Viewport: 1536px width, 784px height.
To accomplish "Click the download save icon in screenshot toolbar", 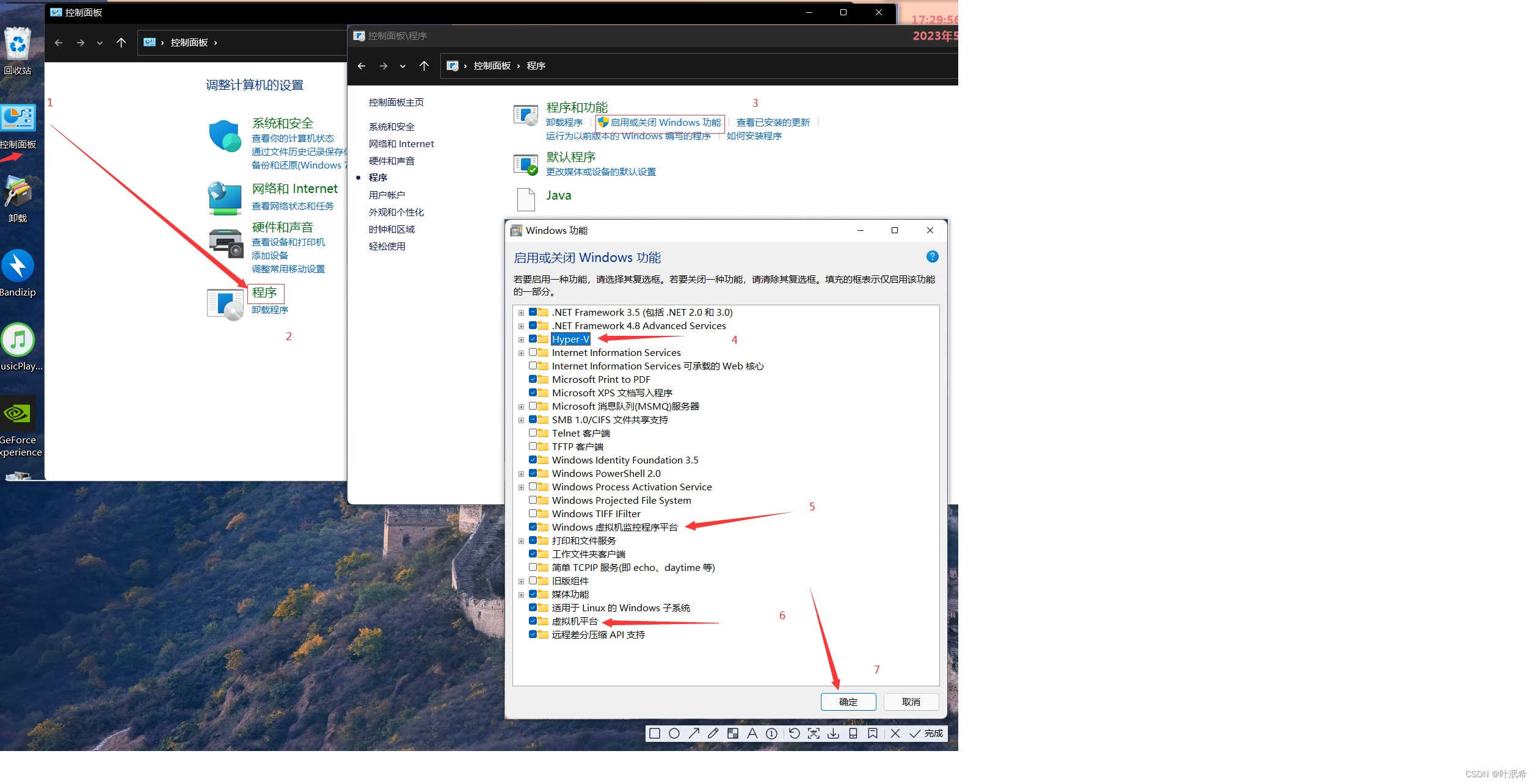I will pyautogui.click(x=834, y=733).
